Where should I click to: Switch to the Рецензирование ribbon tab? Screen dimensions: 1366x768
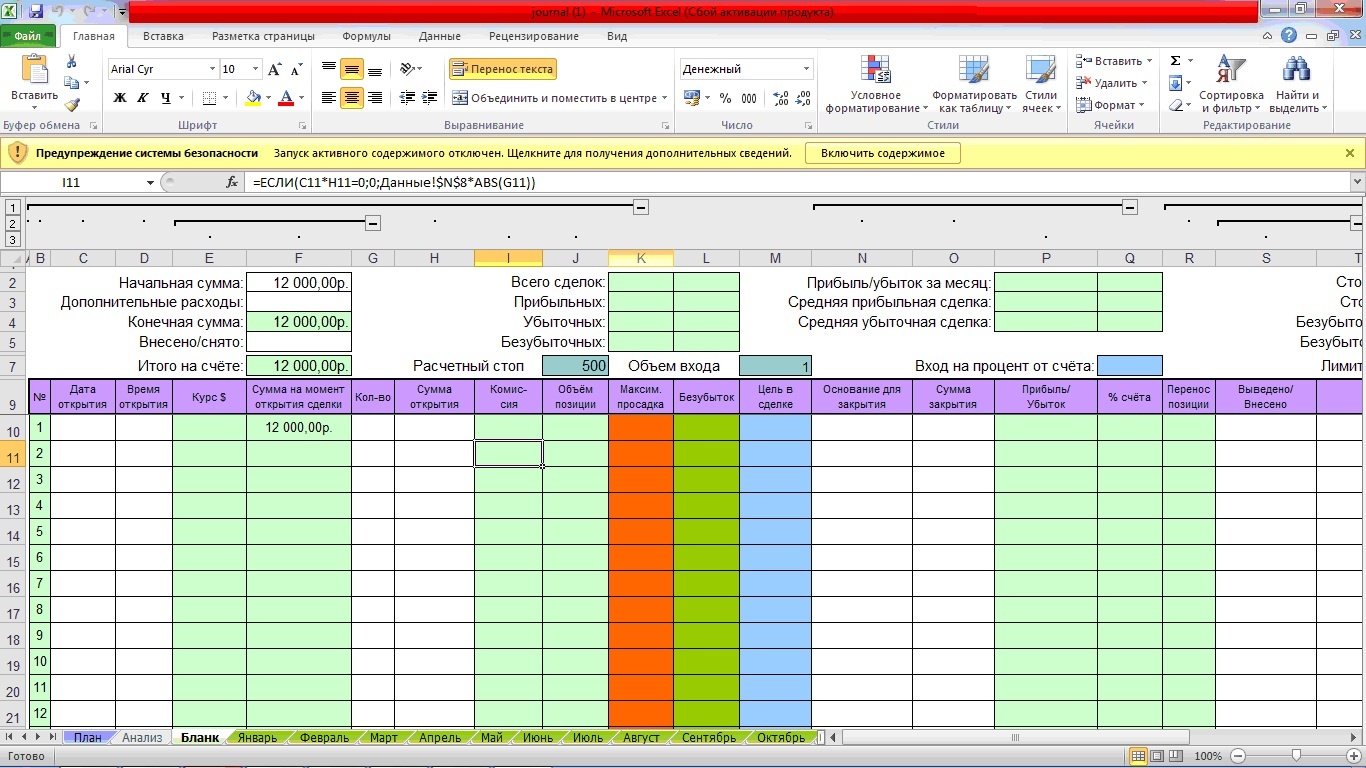click(534, 36)
